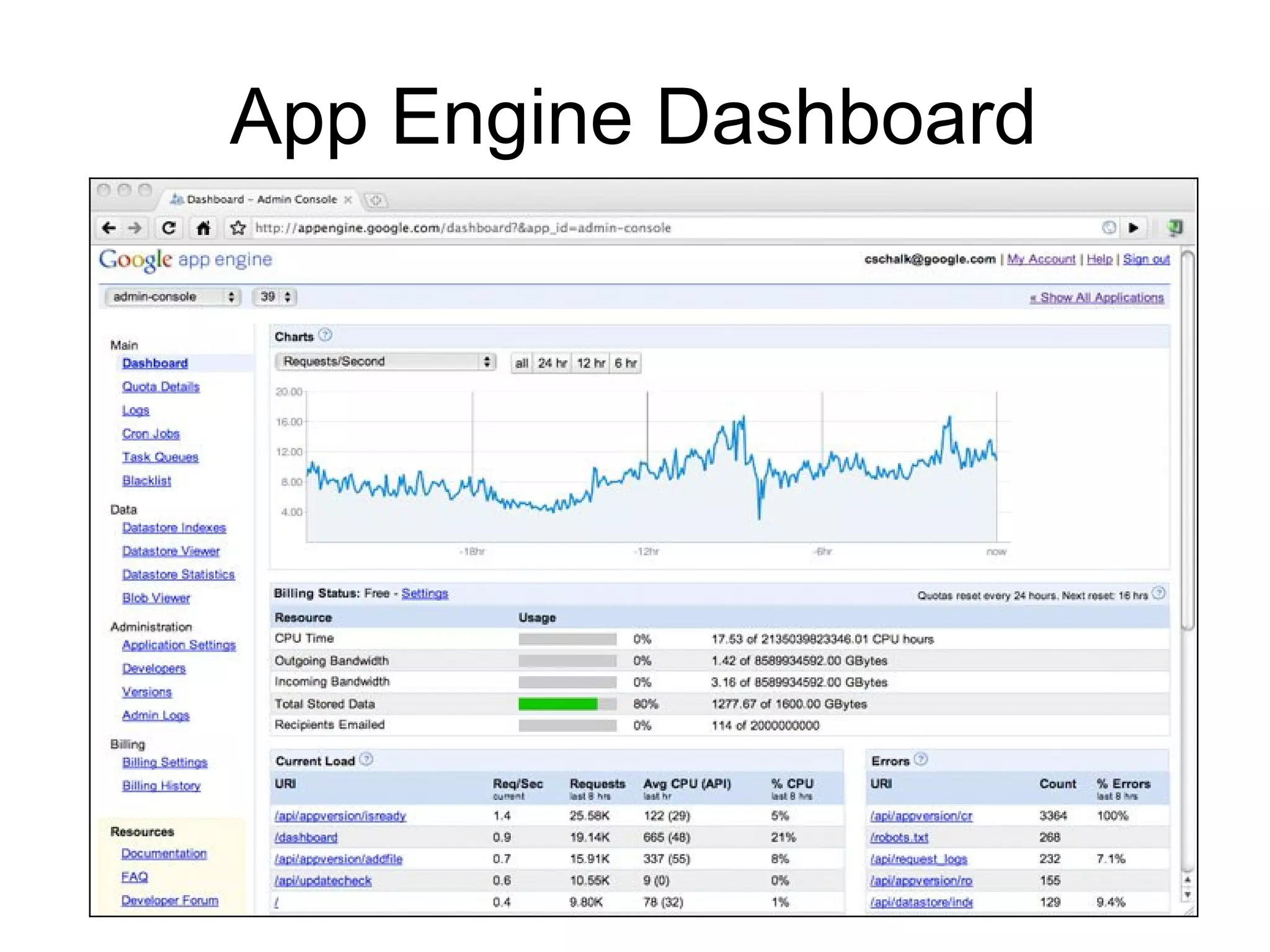Go to the browser home icon
This screenshot has height=952, width=1270.
(x=203, y=228)
